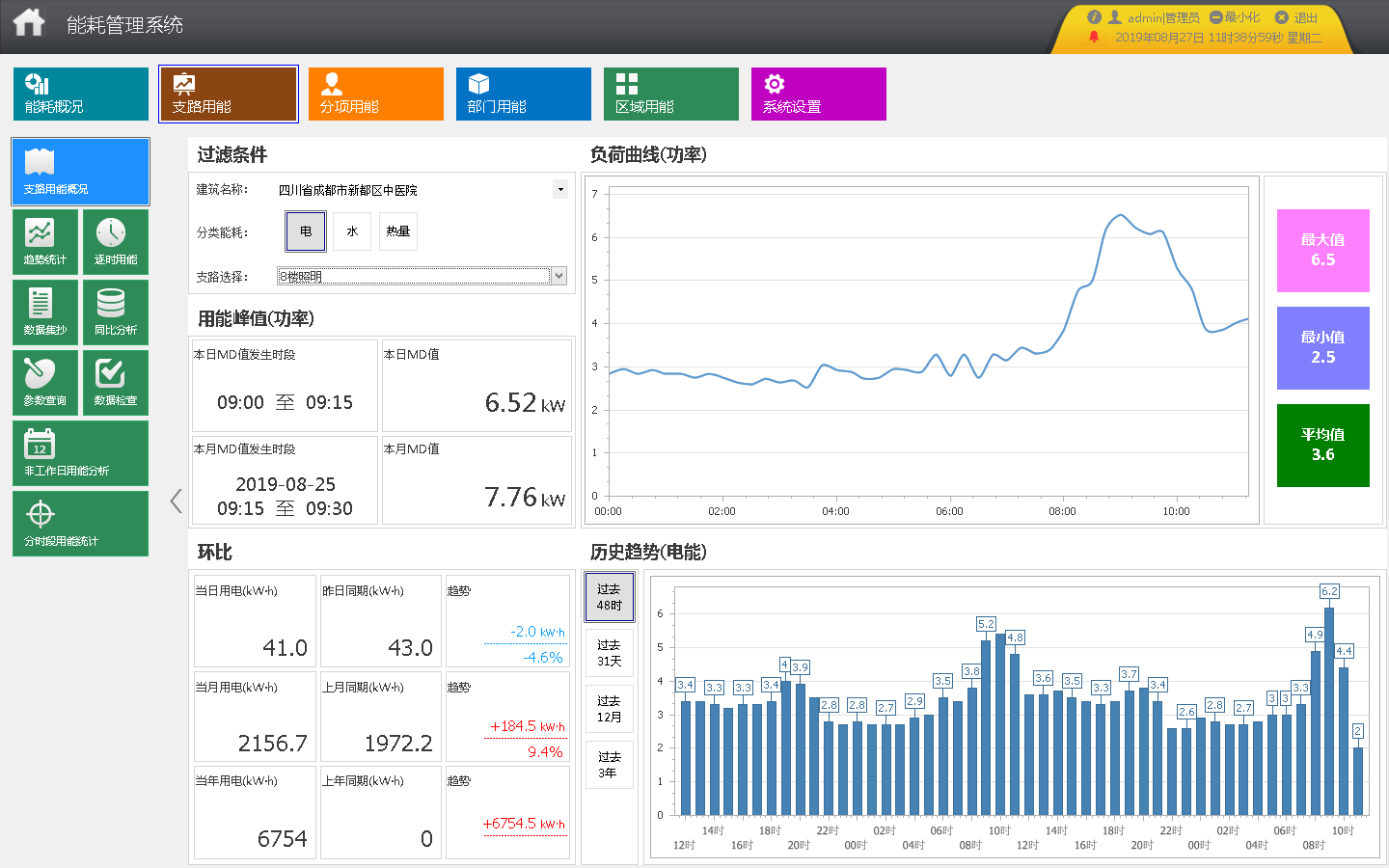Open the 支路选择 branch dropdown

click(x=422, y=276)
